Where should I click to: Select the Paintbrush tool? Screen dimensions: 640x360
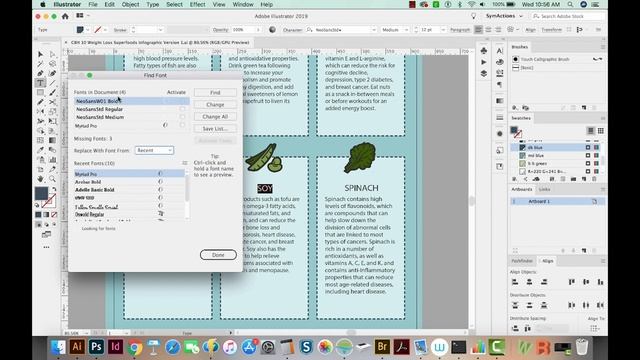tap(53, 93)
